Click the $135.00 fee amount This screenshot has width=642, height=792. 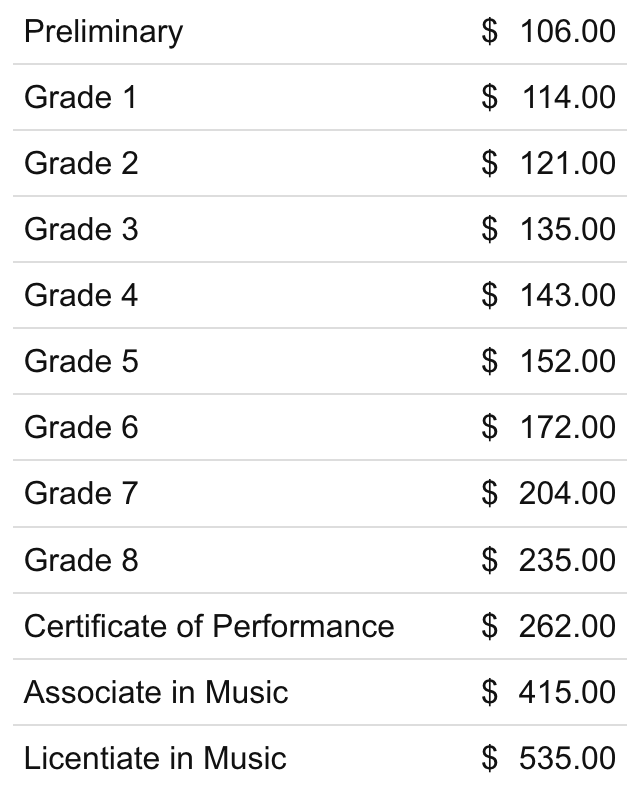tap(548, 230)
